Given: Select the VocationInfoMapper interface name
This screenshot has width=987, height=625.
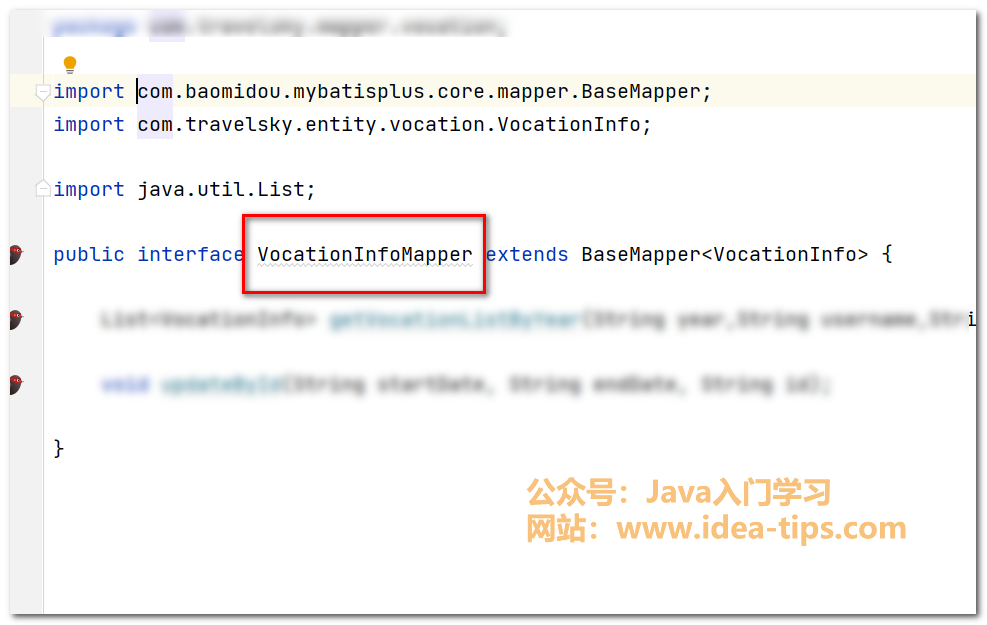Looking at the screenshot, I should point(363,254).
